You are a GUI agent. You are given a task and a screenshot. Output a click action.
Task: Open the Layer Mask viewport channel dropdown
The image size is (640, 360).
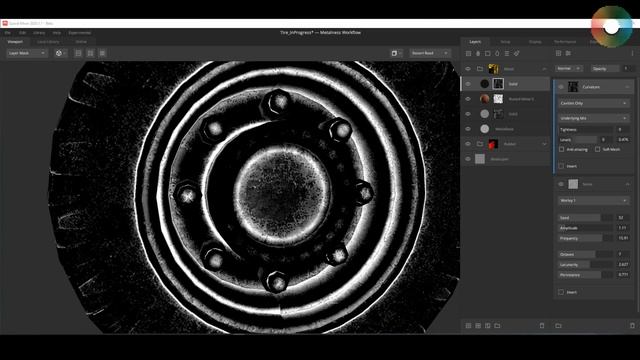[27, 53]
